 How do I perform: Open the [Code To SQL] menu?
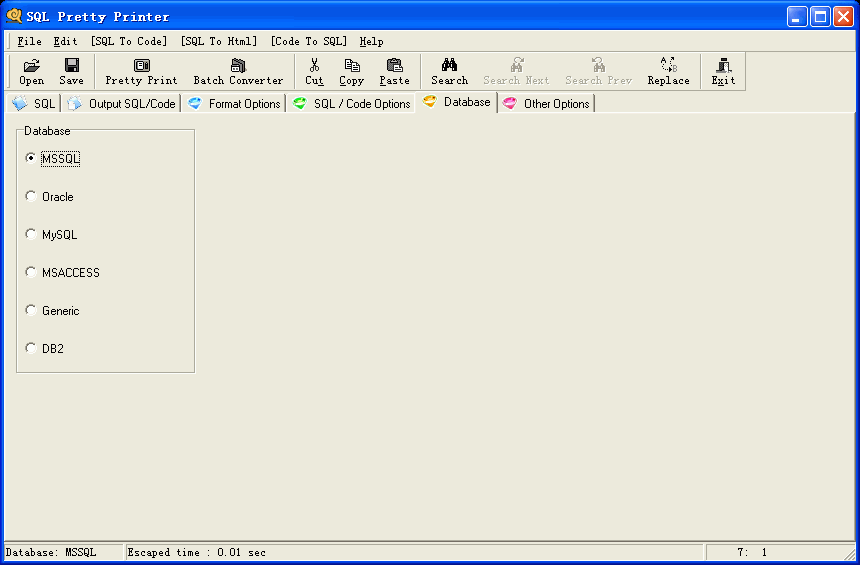[x=308, y=41]
